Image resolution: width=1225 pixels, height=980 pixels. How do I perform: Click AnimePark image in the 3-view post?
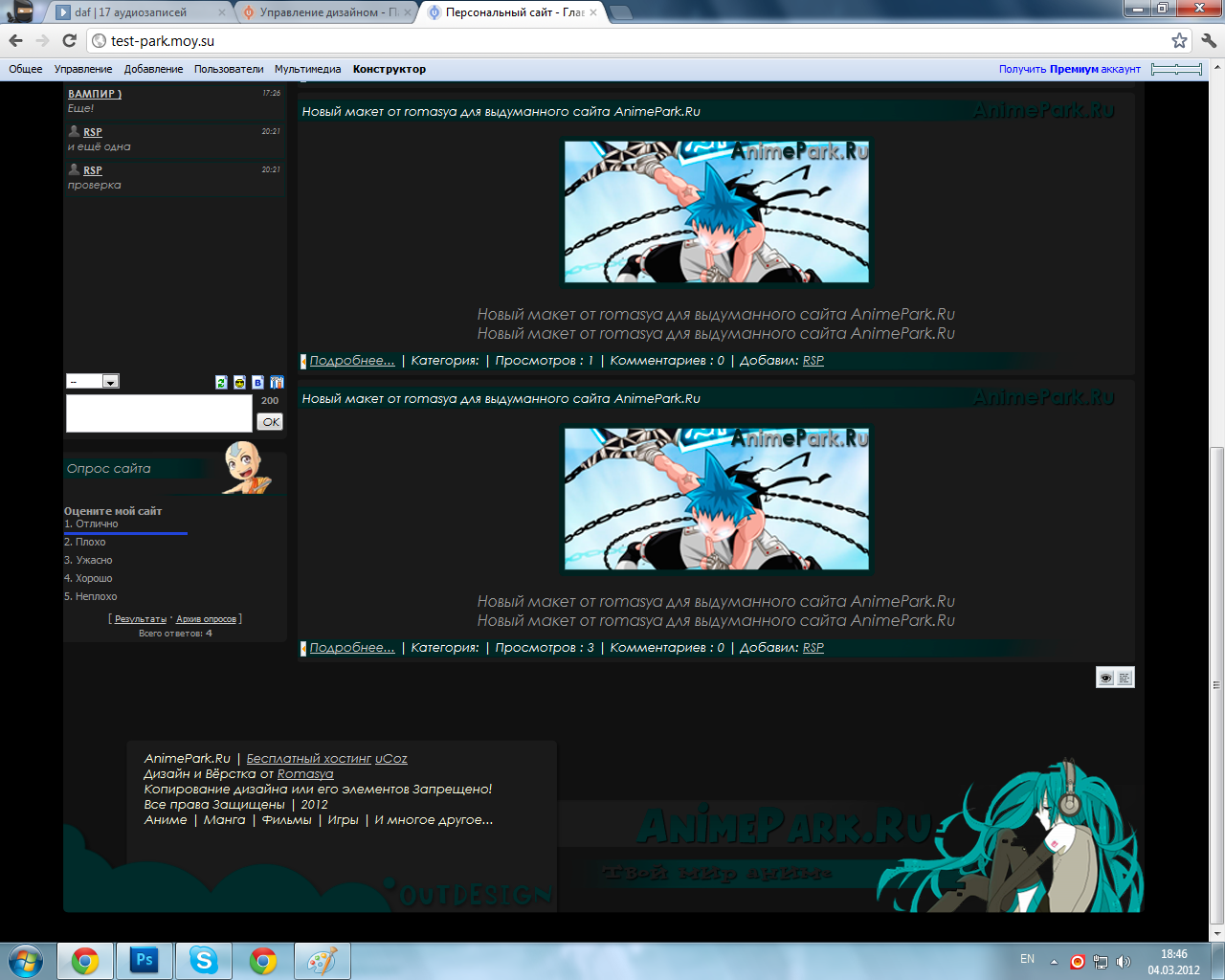pos(717,499)
